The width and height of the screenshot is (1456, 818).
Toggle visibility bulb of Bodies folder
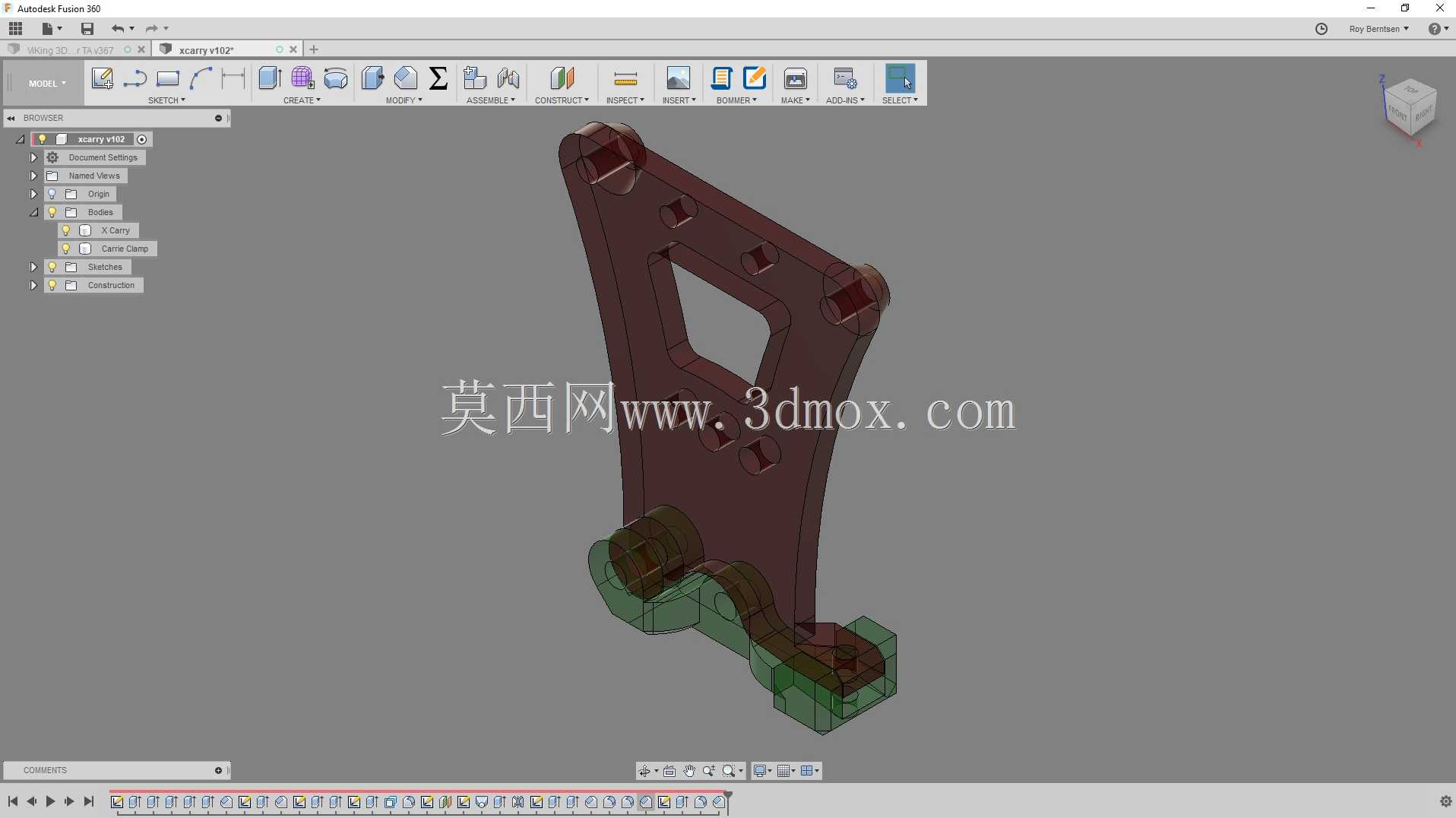tap(52, 212)
